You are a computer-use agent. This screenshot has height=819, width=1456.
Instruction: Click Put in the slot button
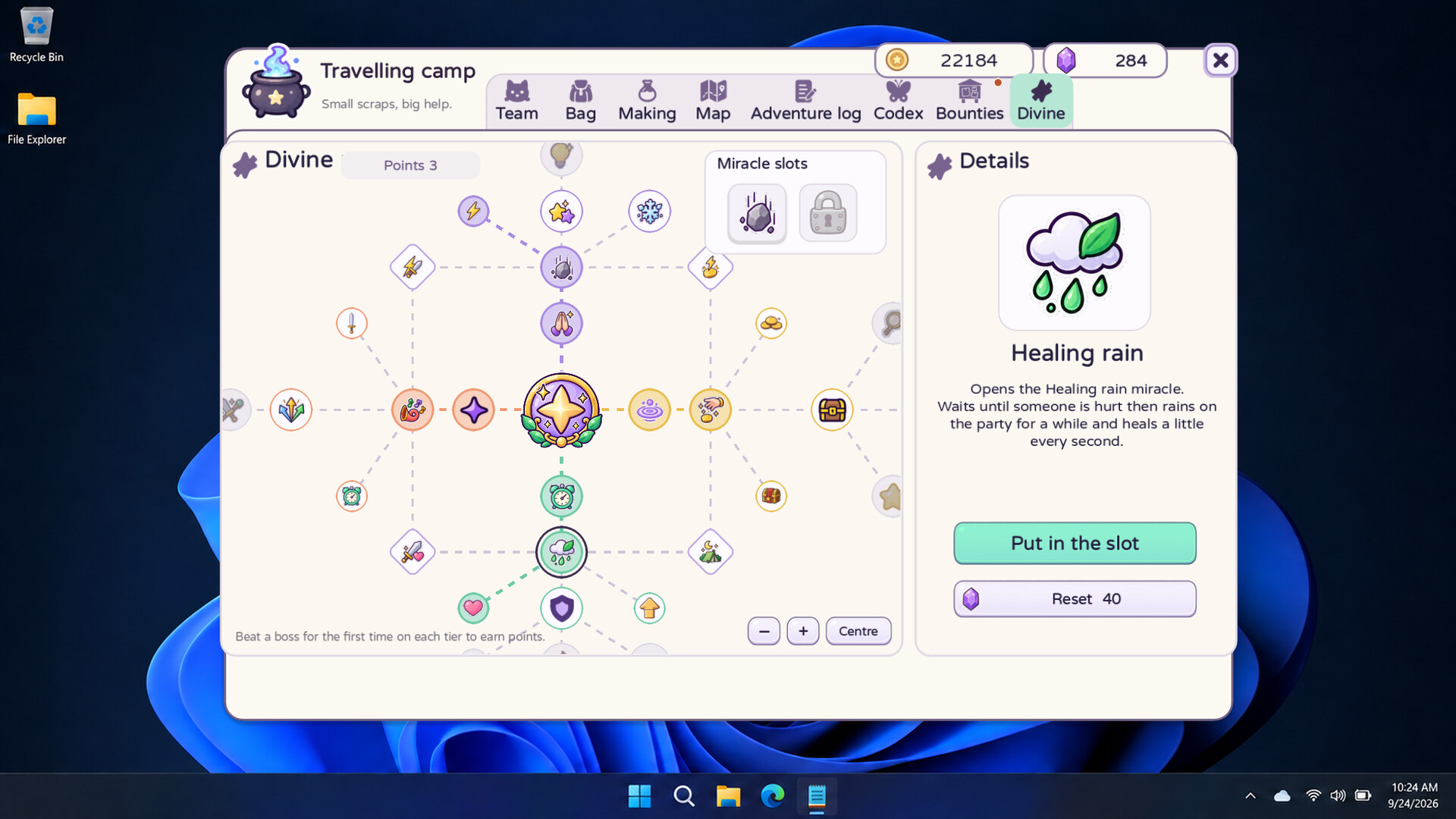pyautogui.click(x=1075, y=543)
